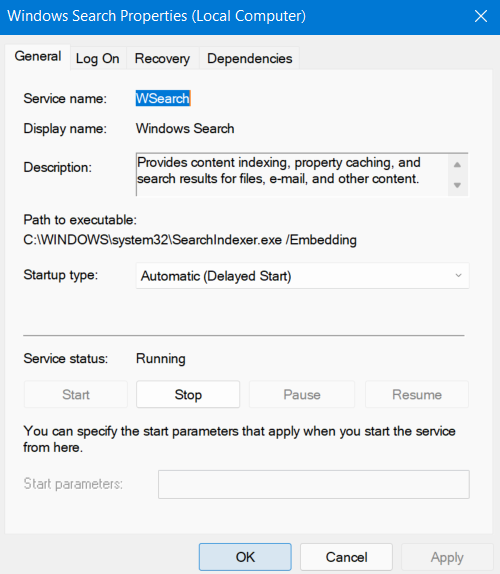
Task: Click the Pause service button
Action: (x=302, y=395)
